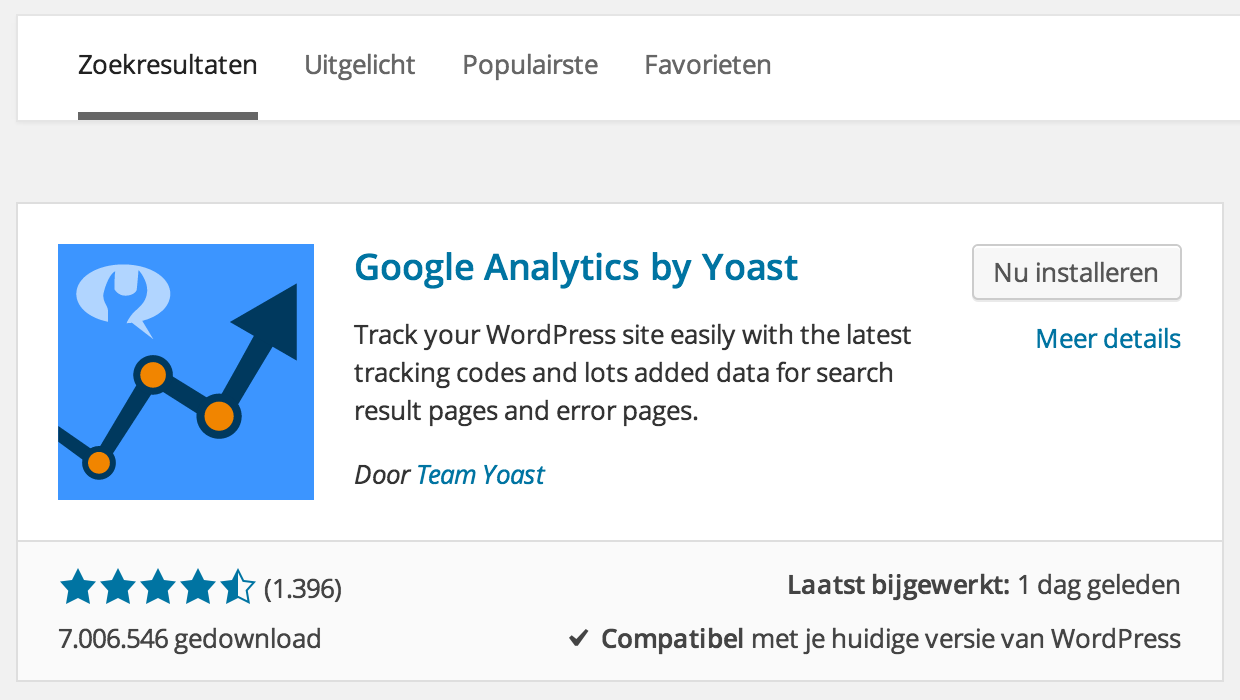Click the third rating star
1240x700 pixels.
click(158, 588)
